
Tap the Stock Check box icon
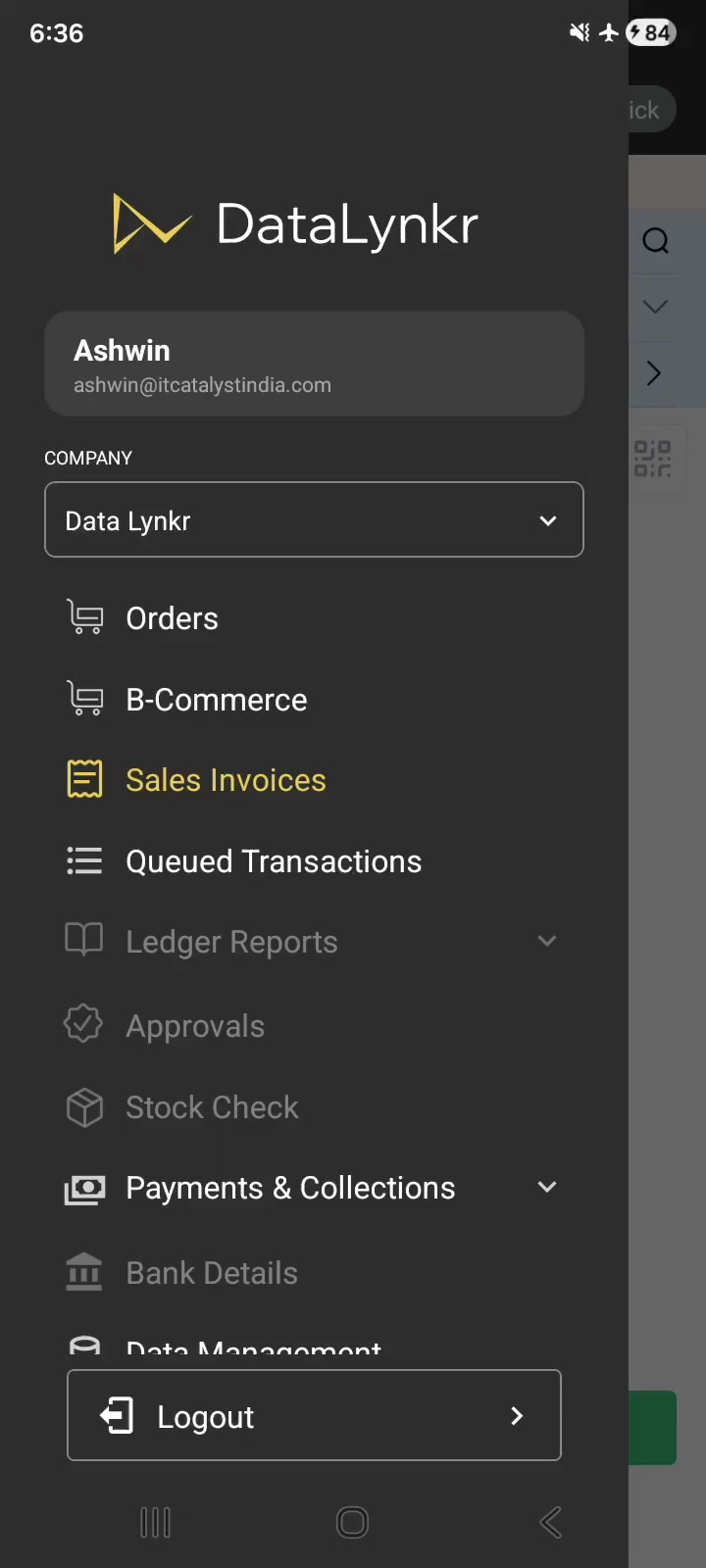pos(84,1107)
